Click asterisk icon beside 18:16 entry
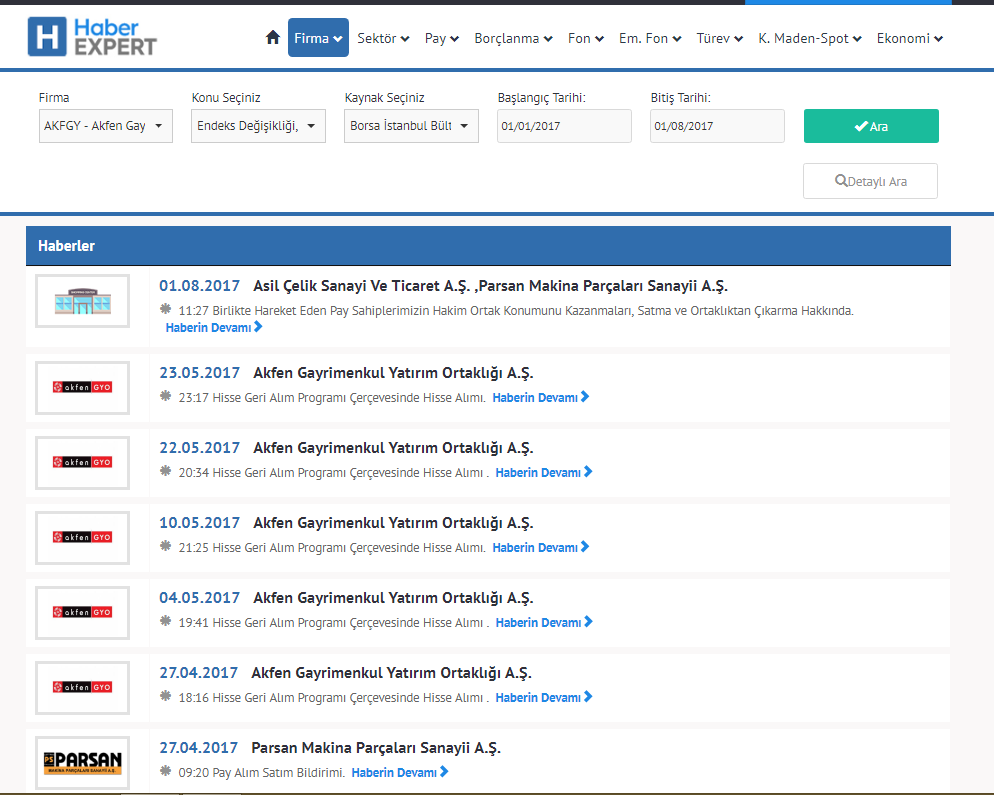 tap(165, 696)
